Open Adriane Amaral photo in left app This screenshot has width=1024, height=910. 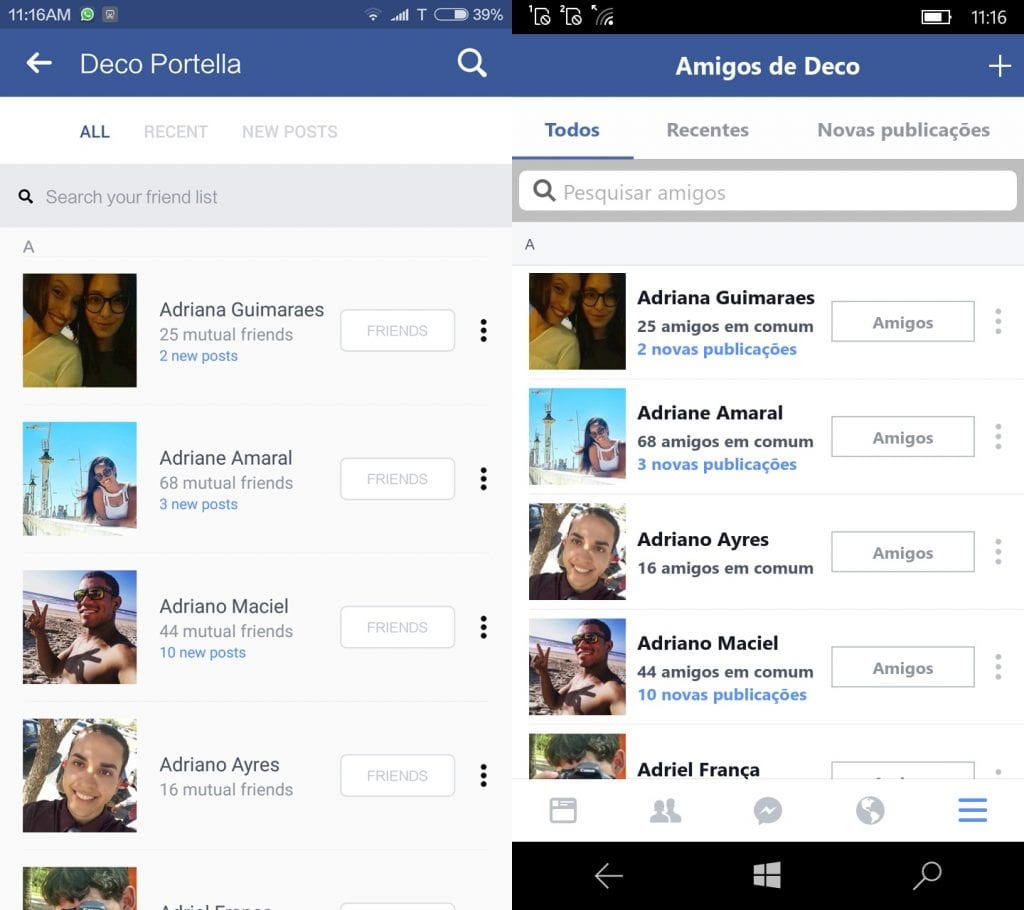coord(80,479)
